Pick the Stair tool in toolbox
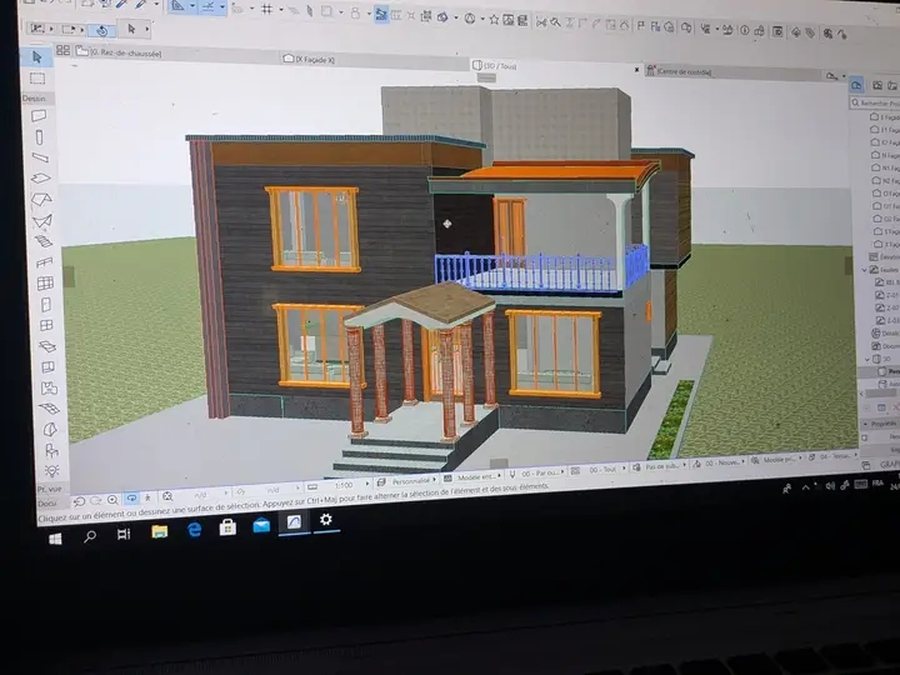900x675 pixels. point(44,242)
